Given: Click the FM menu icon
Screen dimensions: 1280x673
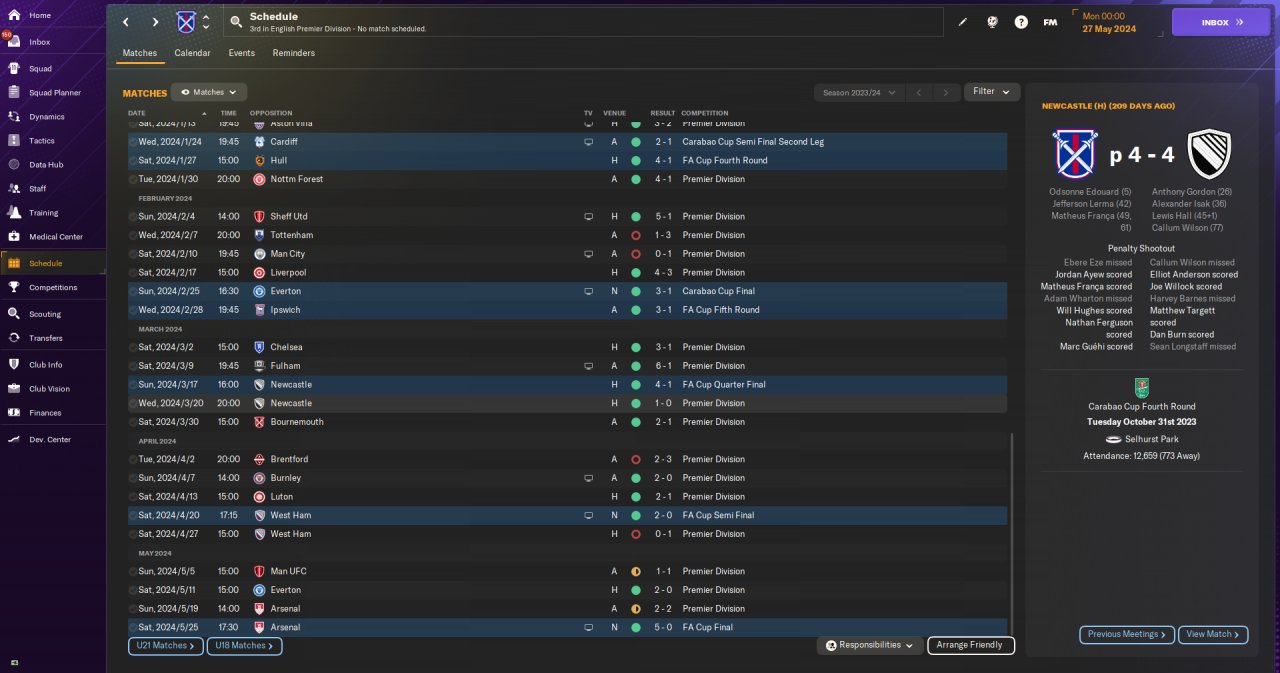Looking at the screenshot, I should tap(1050, 22).
